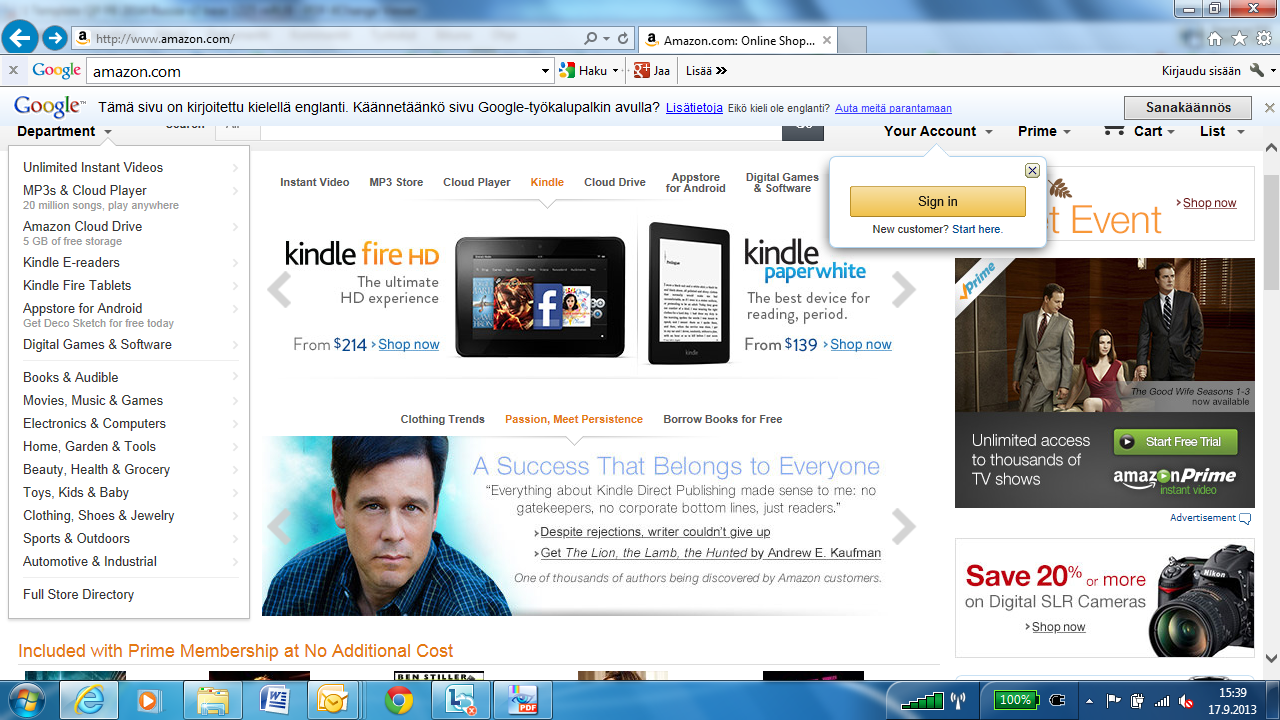Open Windows Media Player taskbar icon
The height and width of the screenshot is (720, 1280).
150,700
